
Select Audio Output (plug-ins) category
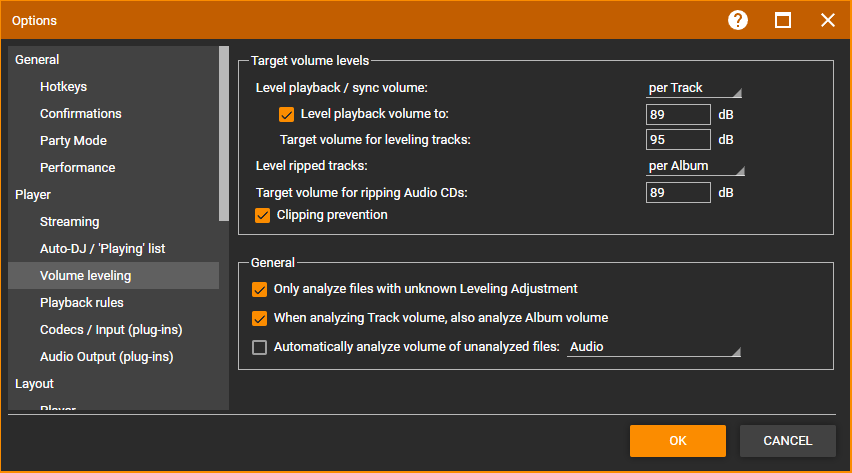104,357
